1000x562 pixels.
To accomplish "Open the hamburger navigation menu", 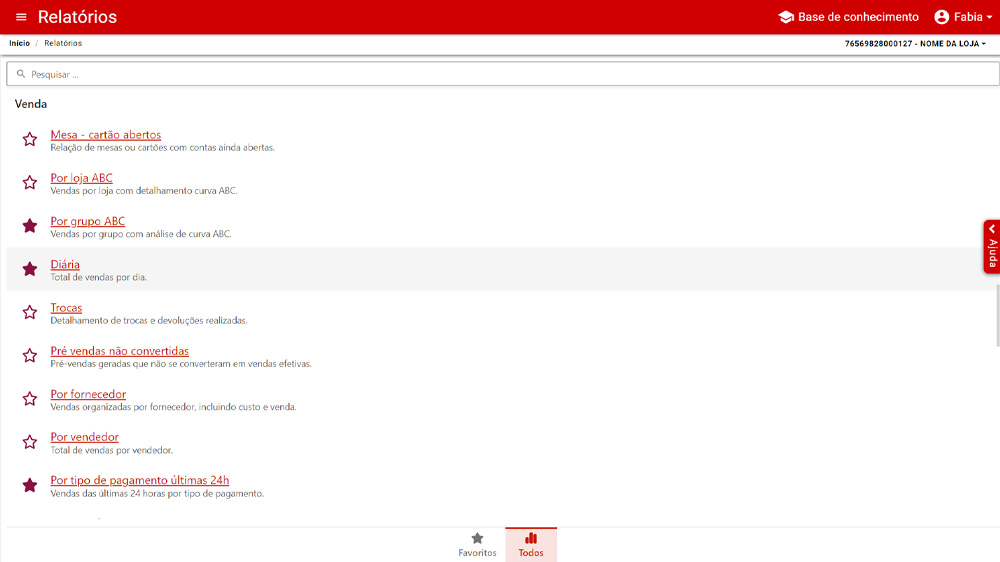I will 21,17.
